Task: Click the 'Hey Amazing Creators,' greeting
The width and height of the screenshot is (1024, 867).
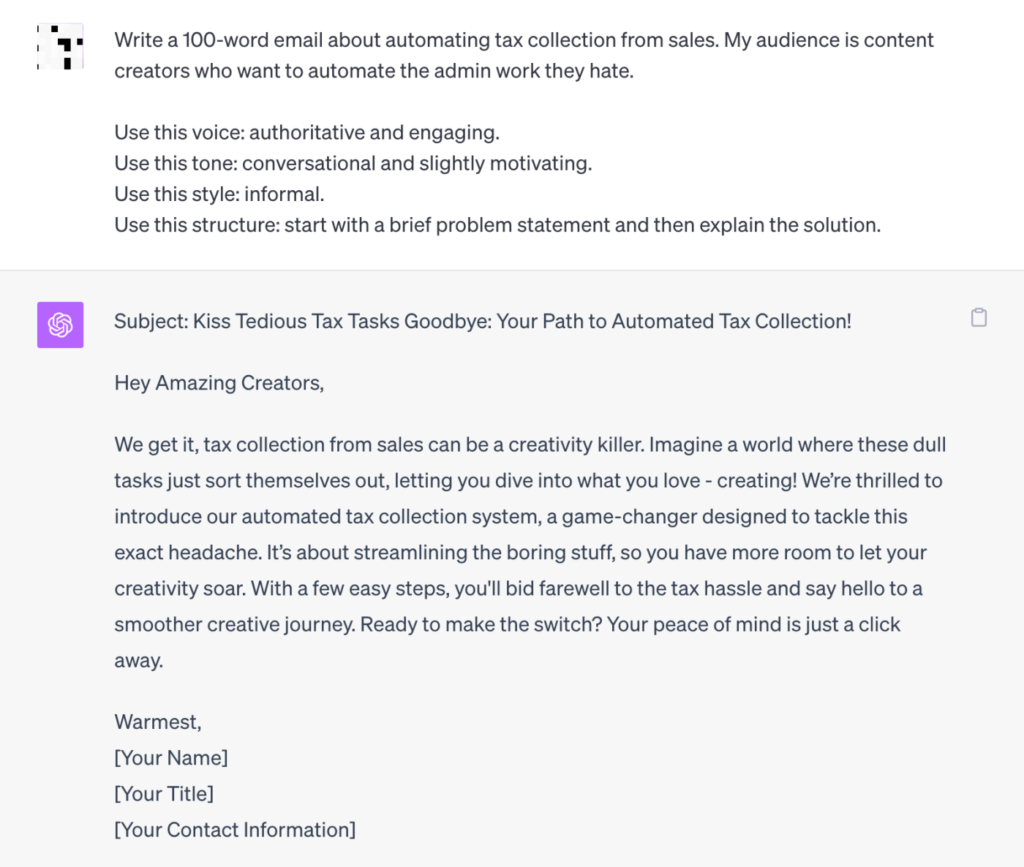Action: pyautogui.click(x=219, y=383)
